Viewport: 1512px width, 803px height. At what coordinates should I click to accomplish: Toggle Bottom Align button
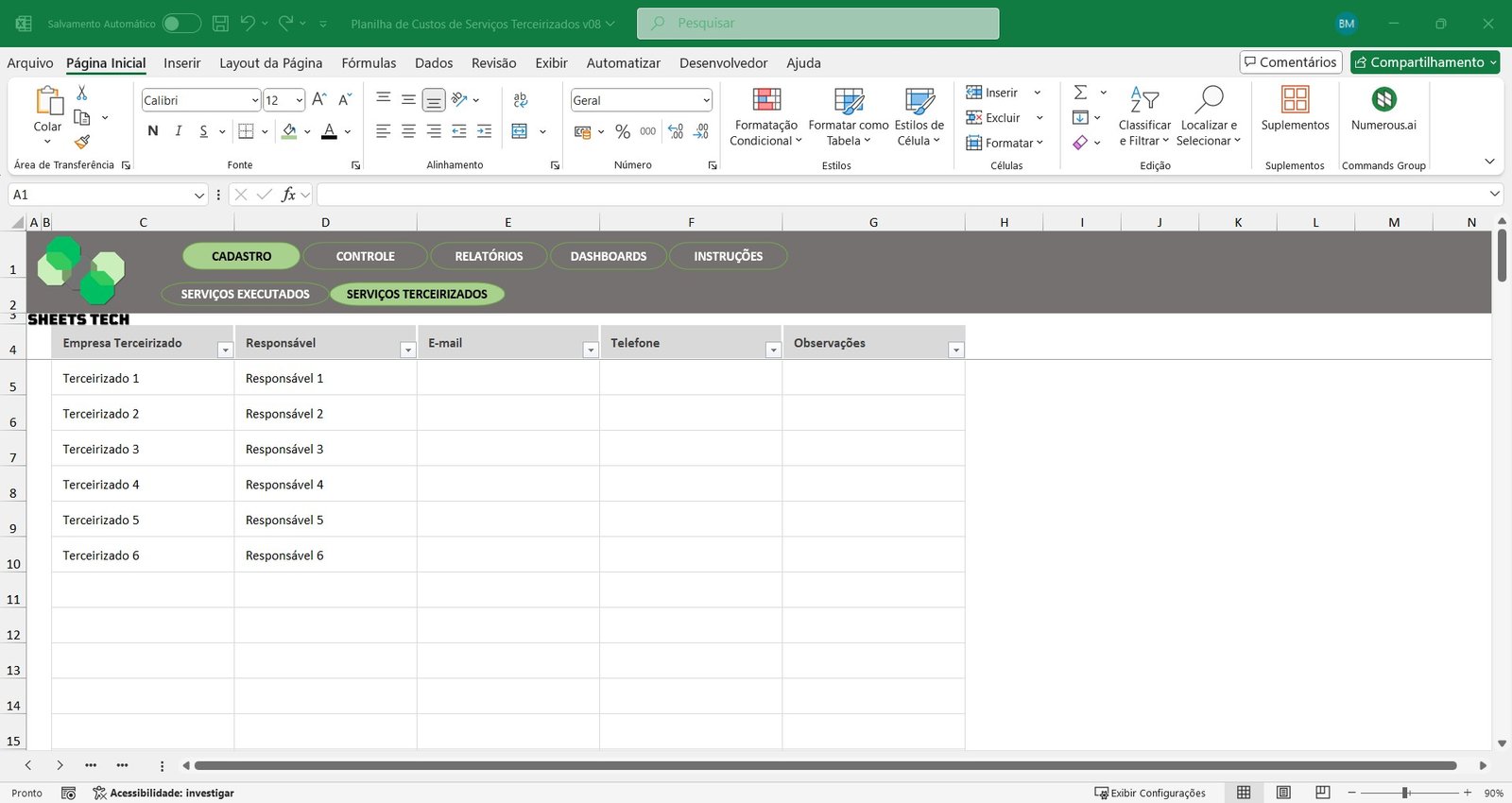click(434, 100)
